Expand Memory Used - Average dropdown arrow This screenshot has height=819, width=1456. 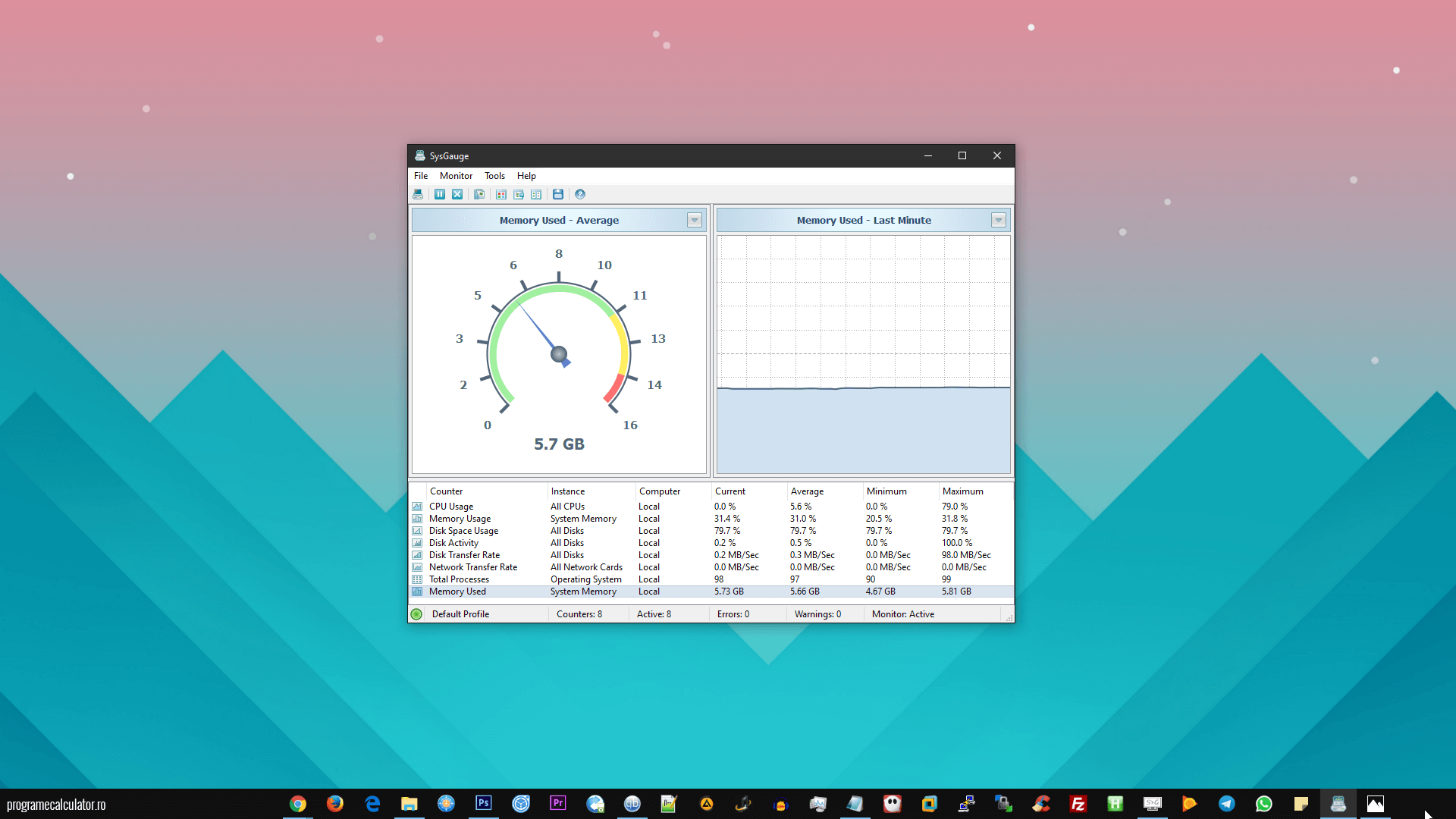point(694,220)
